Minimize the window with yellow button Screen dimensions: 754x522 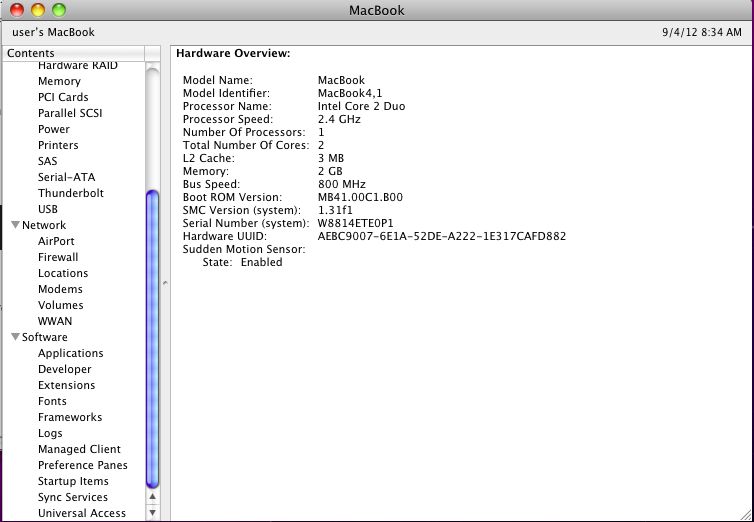coord(38,10)
